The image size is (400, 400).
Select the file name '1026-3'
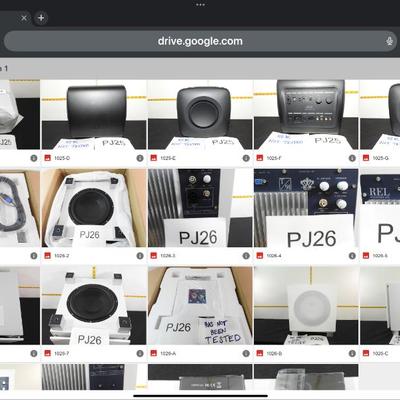(168, 256)
